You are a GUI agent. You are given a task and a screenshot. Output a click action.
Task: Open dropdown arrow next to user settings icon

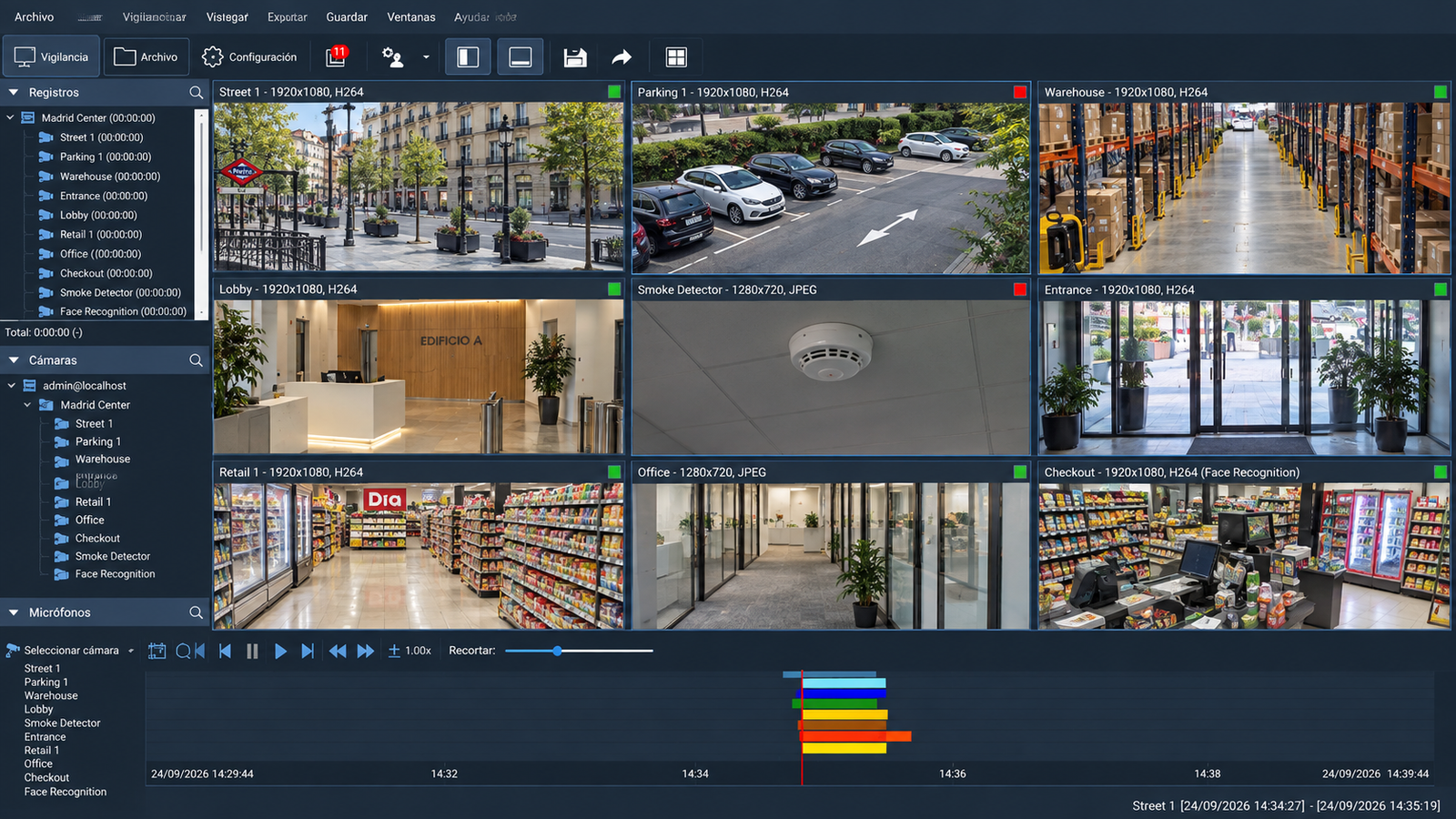coord(426,57)
